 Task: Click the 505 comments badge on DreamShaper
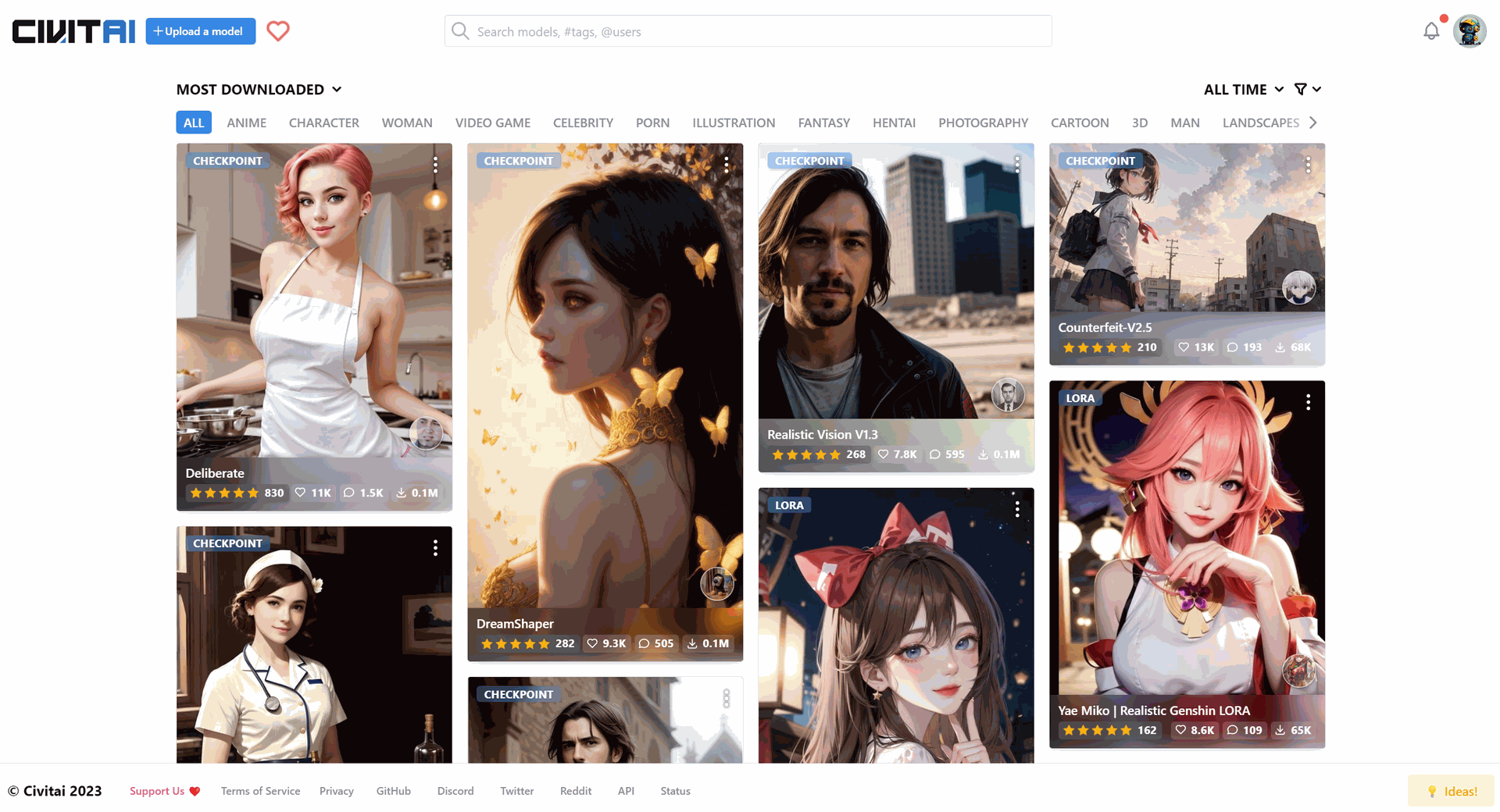click(x=655, y=643)
